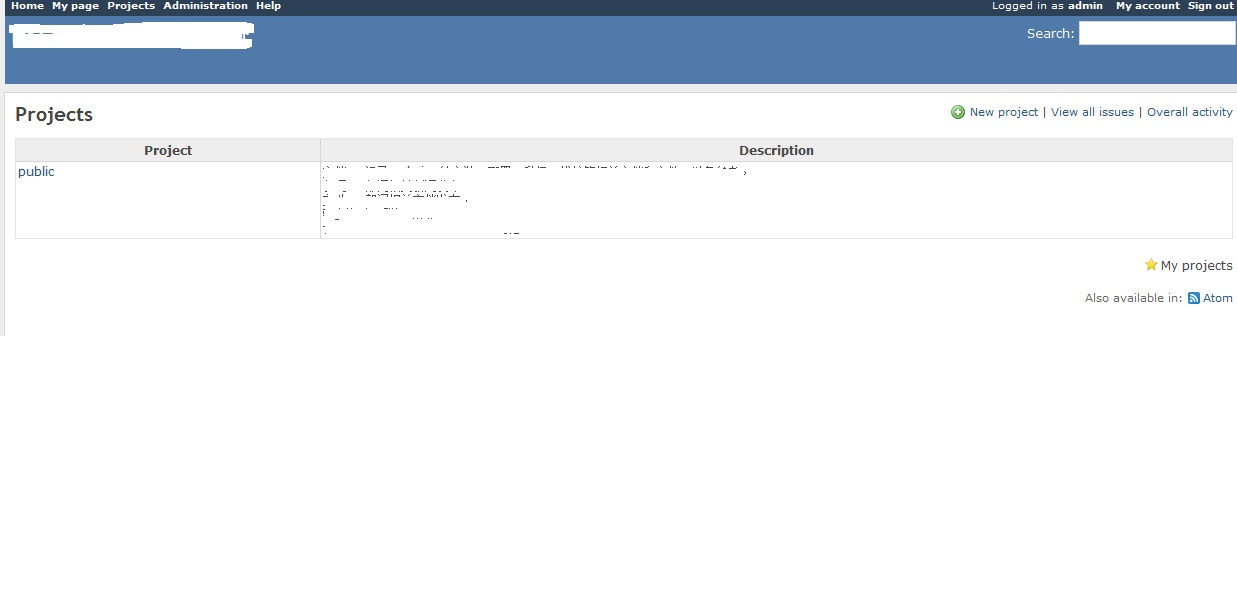Screen dimensions: 1237x614
Task: Click the Projects page heading
Action: (x=54, y=115)
